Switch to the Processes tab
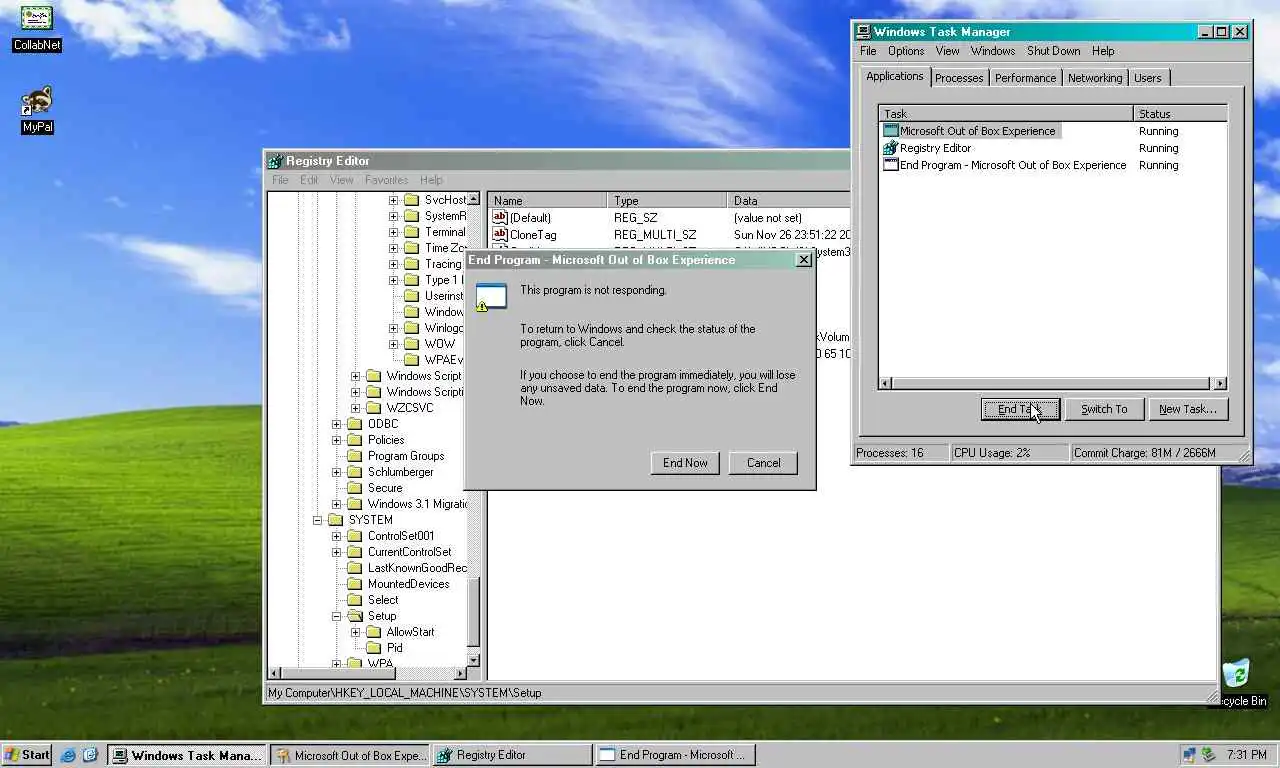This screenshot has width=1280, height=768. [x=959, y=78]
